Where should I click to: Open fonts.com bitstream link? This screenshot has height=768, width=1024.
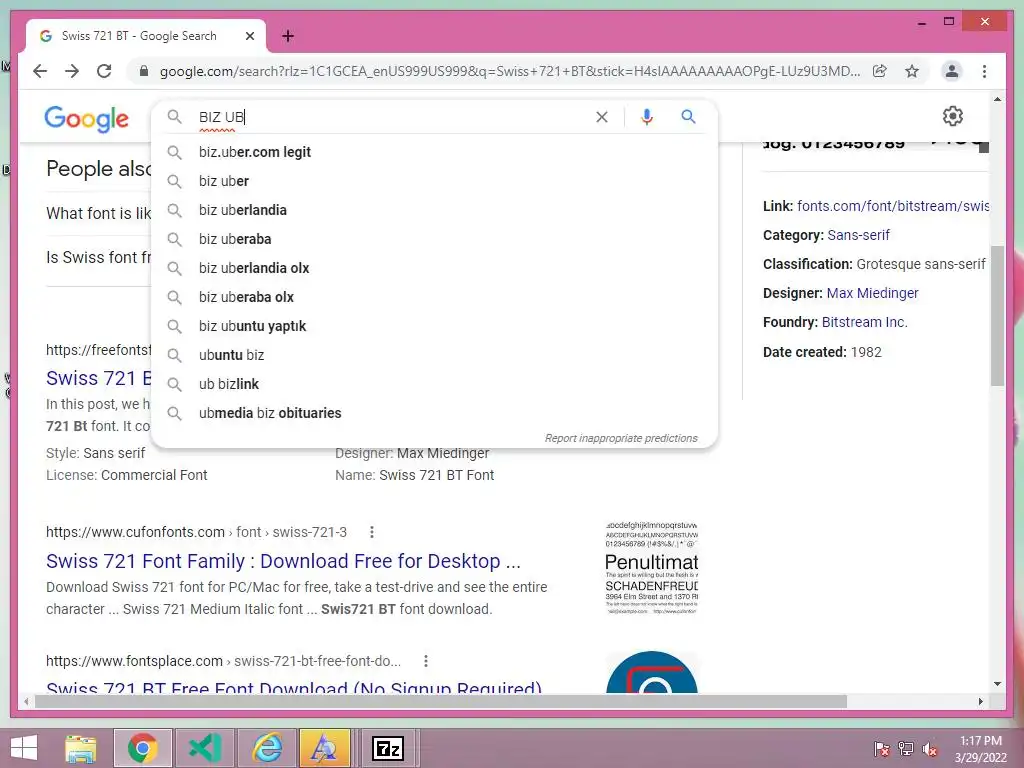click(x=893, y=206)
